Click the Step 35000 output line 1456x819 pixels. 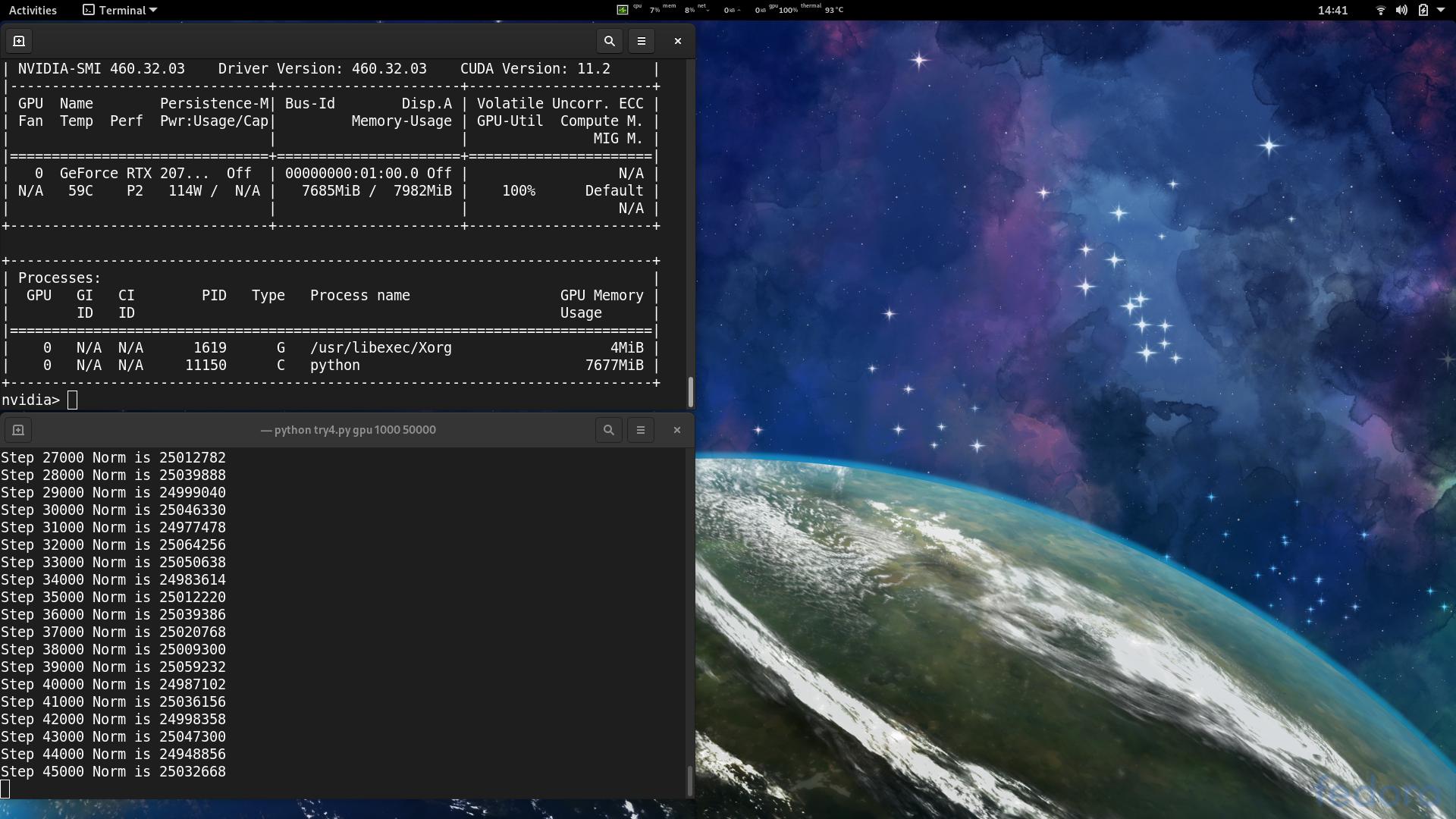(x=113, y=598)
